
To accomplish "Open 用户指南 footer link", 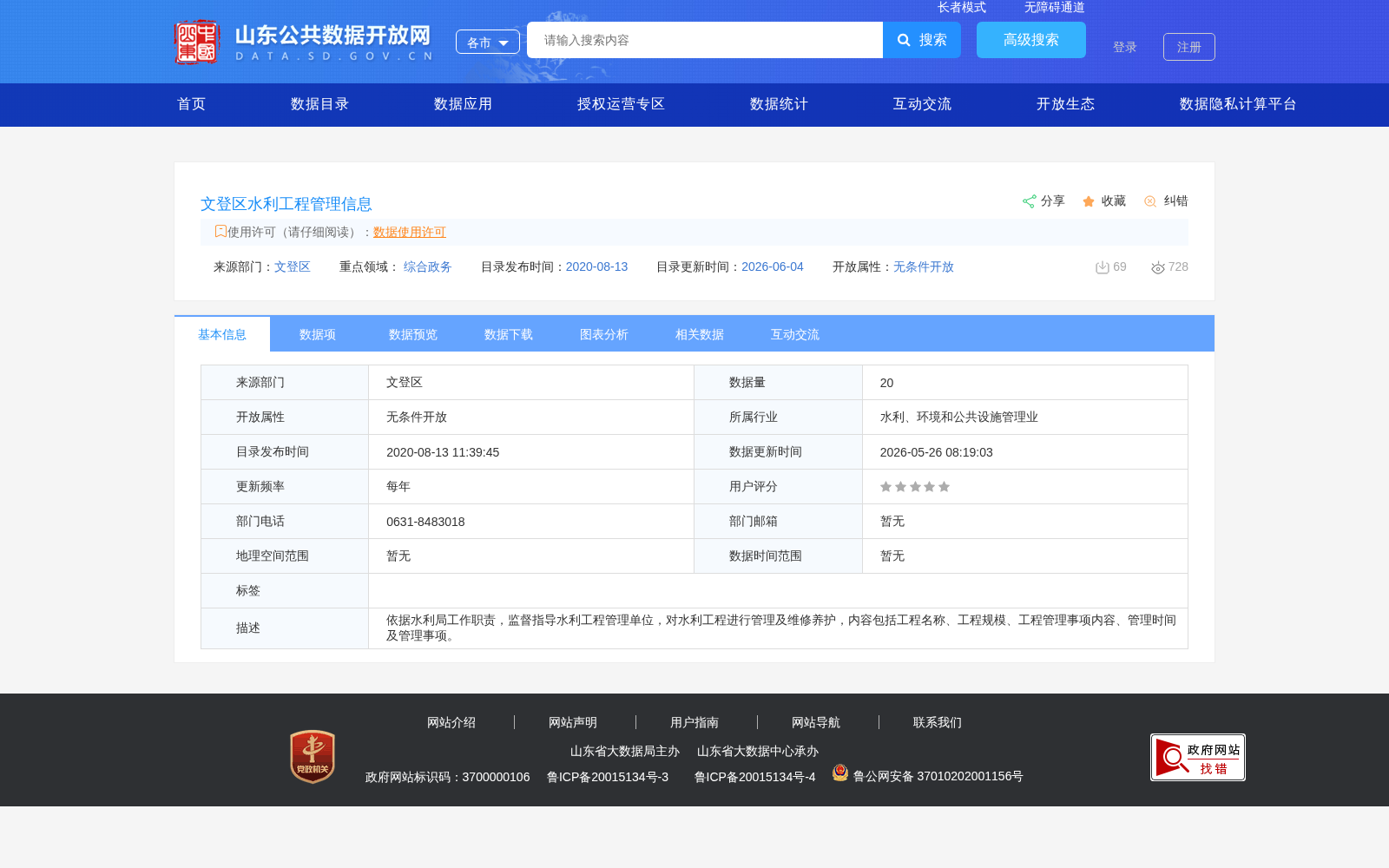I will 694,722.
